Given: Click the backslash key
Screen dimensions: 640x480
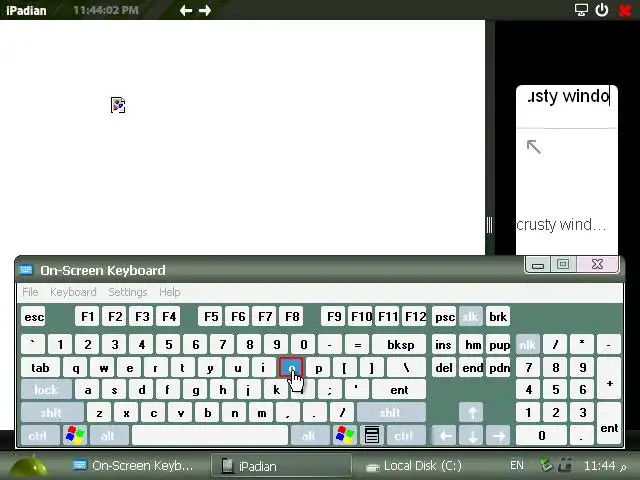Looking at the screenshot, I should [x=406, y=368].
